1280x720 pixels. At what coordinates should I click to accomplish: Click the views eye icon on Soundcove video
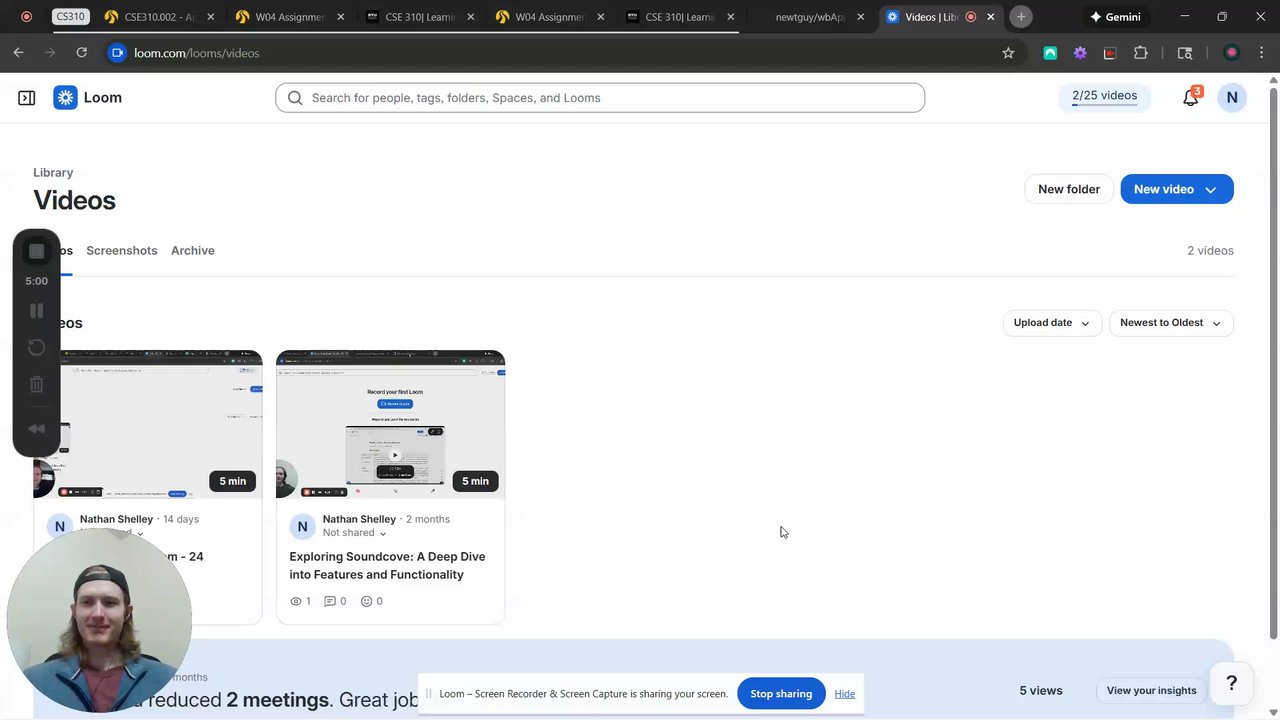295,601
